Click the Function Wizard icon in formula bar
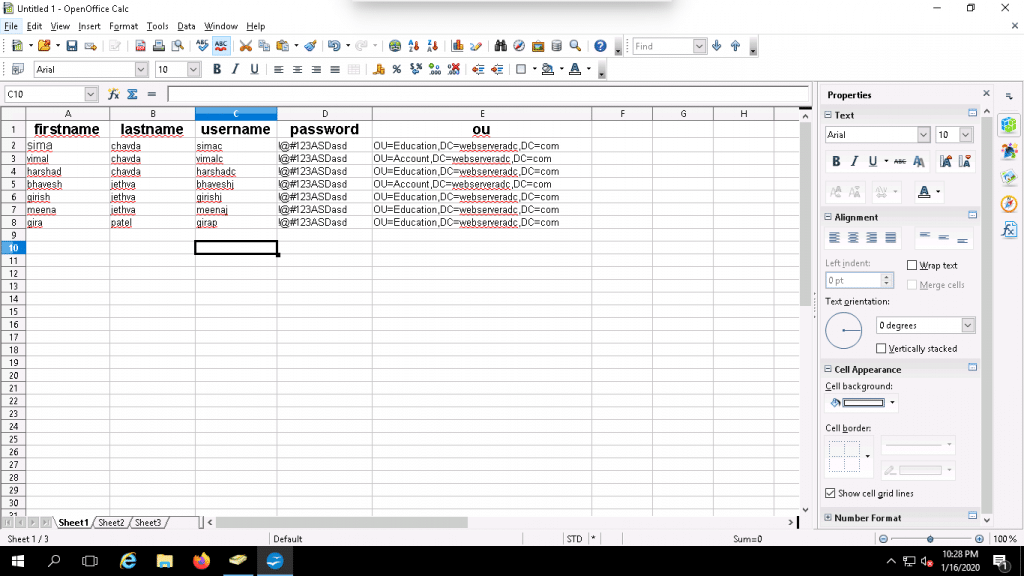 point(114,94)
